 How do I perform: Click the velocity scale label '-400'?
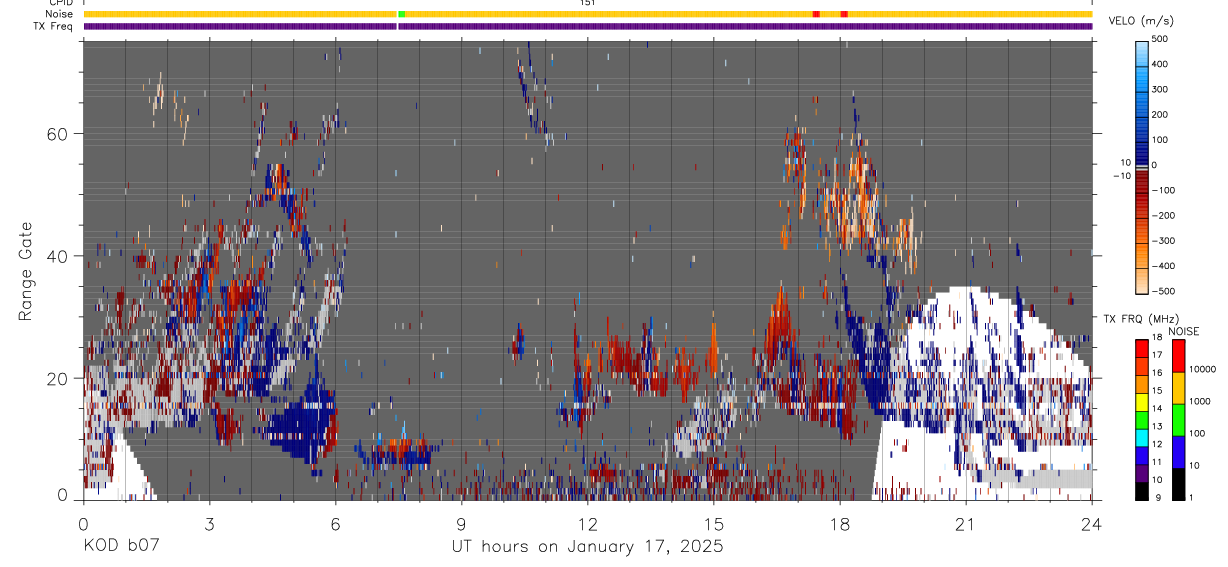click(x=1164, y=266)
